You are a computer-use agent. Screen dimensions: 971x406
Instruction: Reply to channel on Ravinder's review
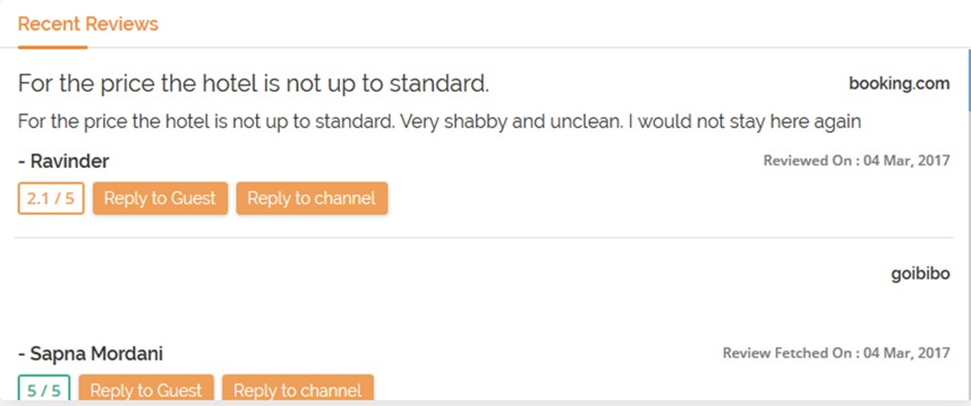coord(311,198)
